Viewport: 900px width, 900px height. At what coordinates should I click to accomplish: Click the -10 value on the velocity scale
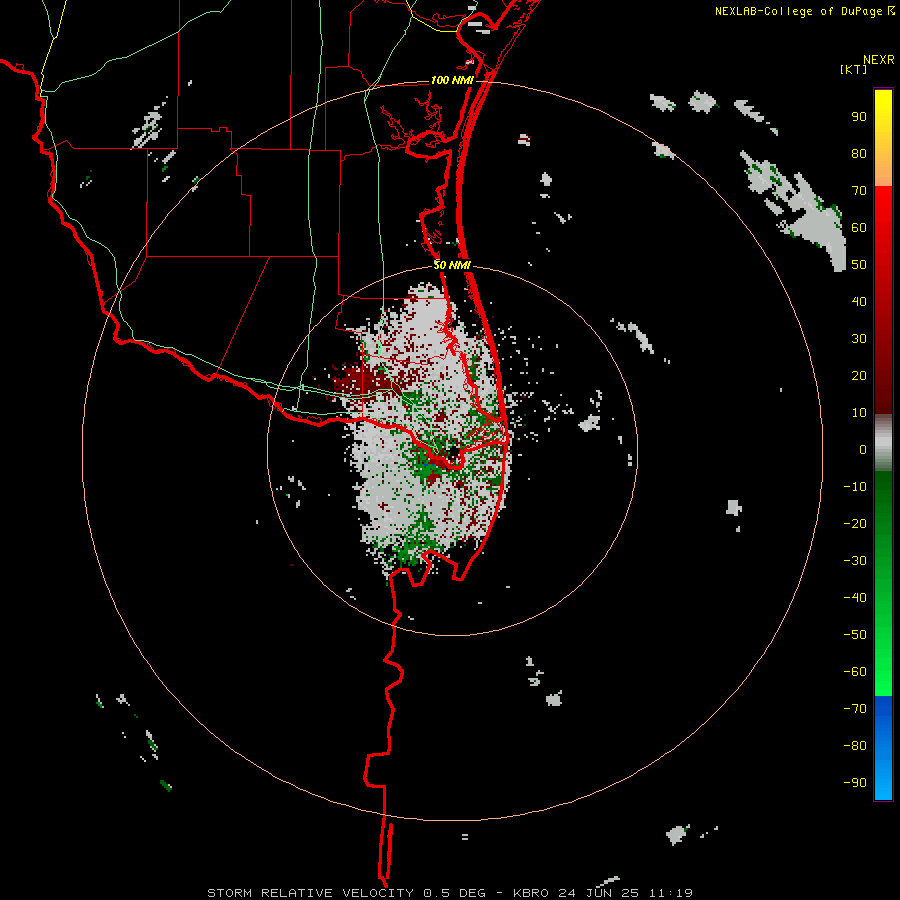click(x=855, y=487)
